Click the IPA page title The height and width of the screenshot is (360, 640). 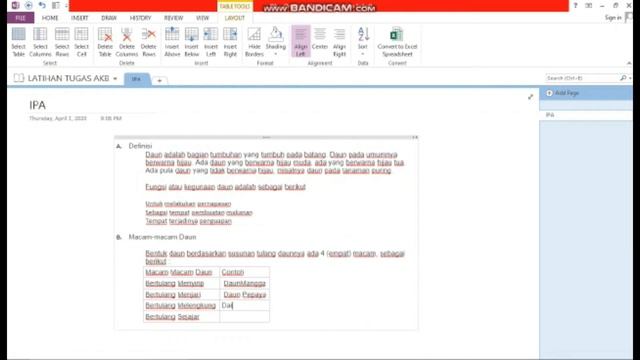(38, 105)
